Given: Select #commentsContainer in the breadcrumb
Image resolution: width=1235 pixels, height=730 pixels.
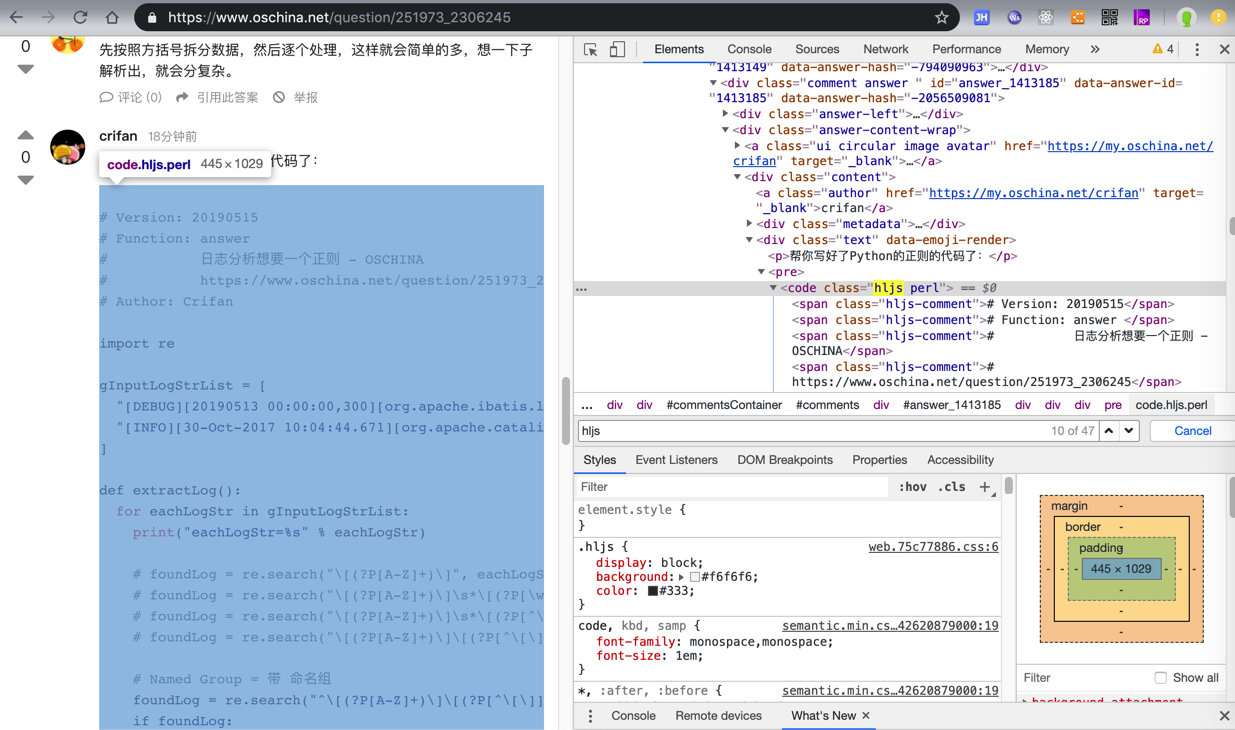Looking at the screenshot, I should (724, 405).
